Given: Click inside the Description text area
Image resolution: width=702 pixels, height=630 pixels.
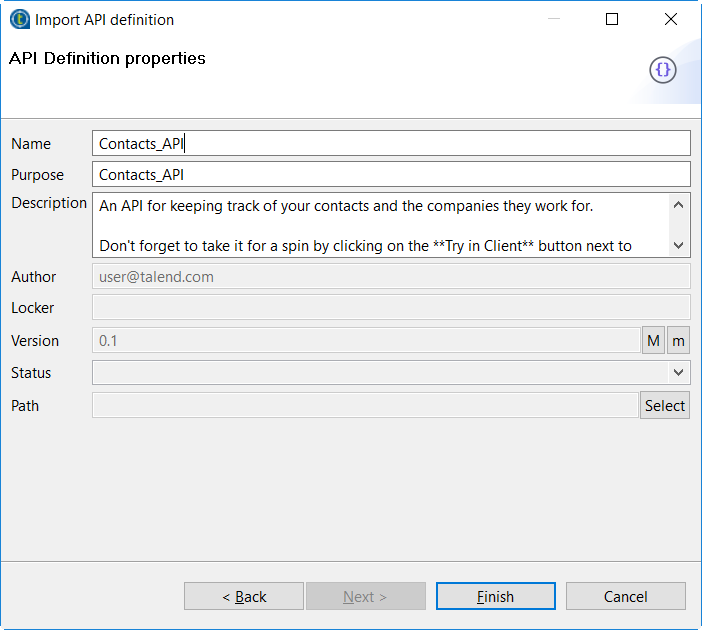Looking at the screenshot, I should click(x=380, y=224).
